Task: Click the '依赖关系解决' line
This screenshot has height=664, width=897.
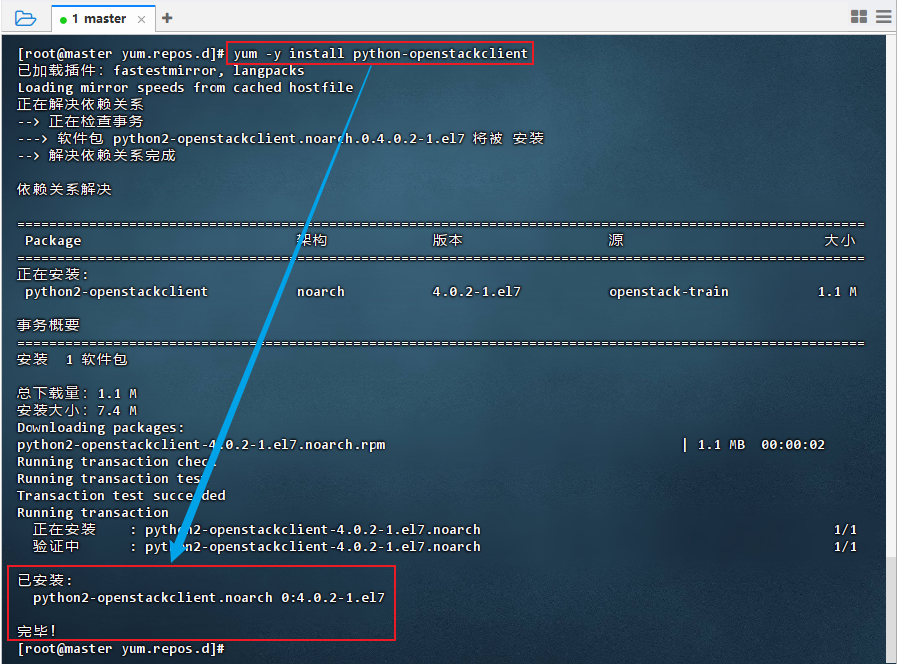Action: click(64, 189)
